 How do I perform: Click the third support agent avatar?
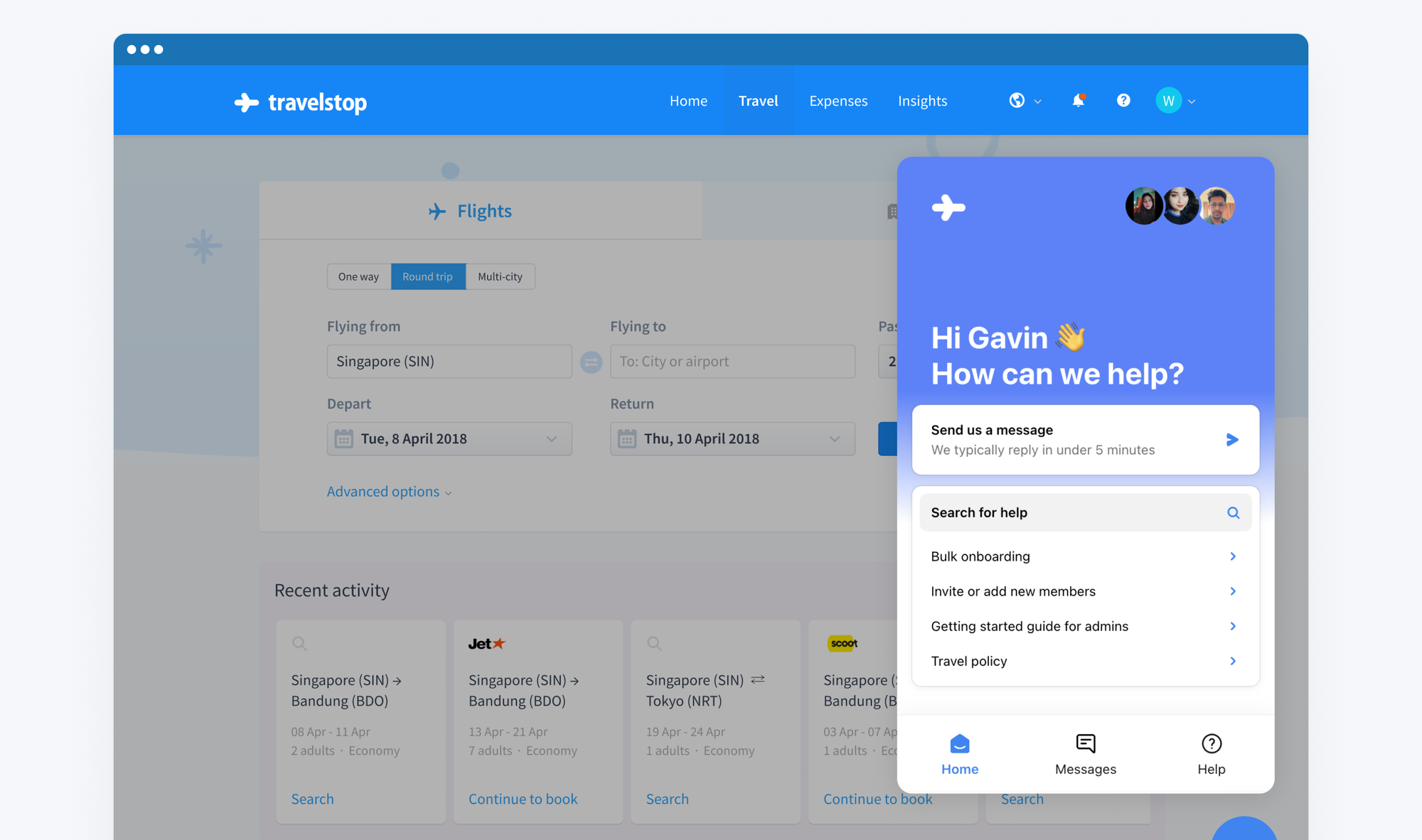[1217, 206]
